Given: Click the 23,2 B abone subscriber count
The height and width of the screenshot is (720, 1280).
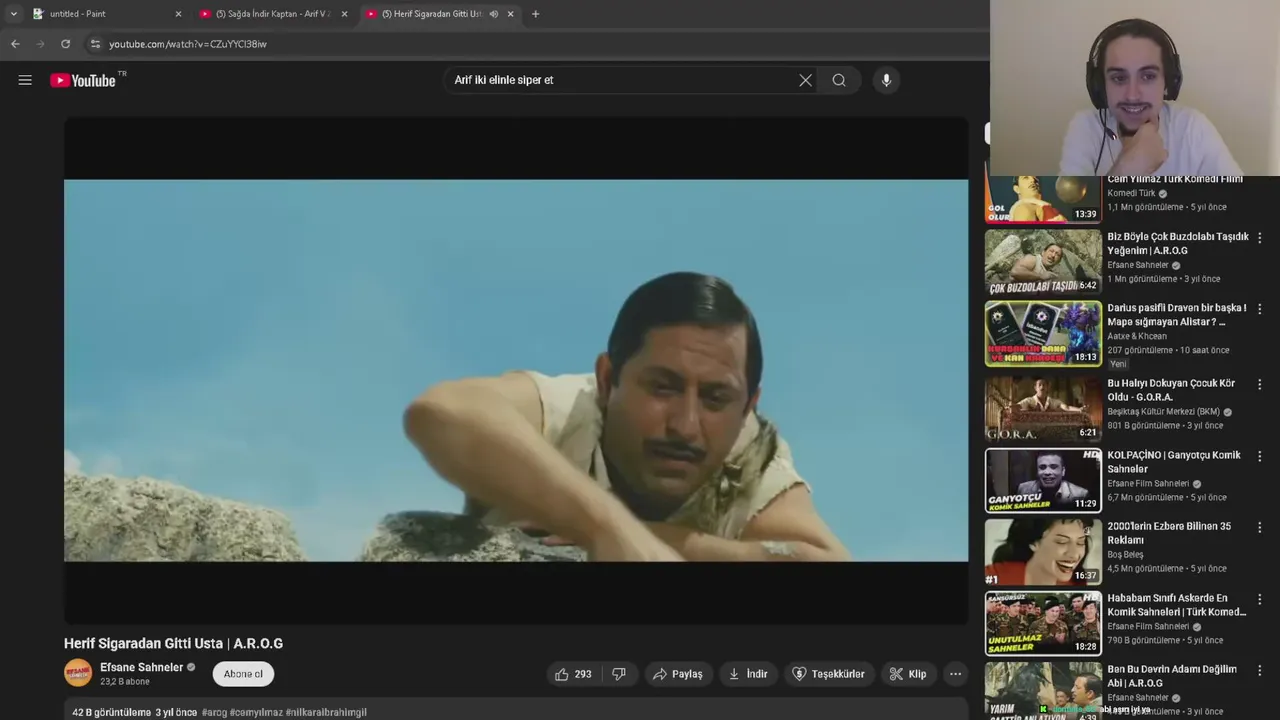Looking at the screenshot, I should (125, 681).
